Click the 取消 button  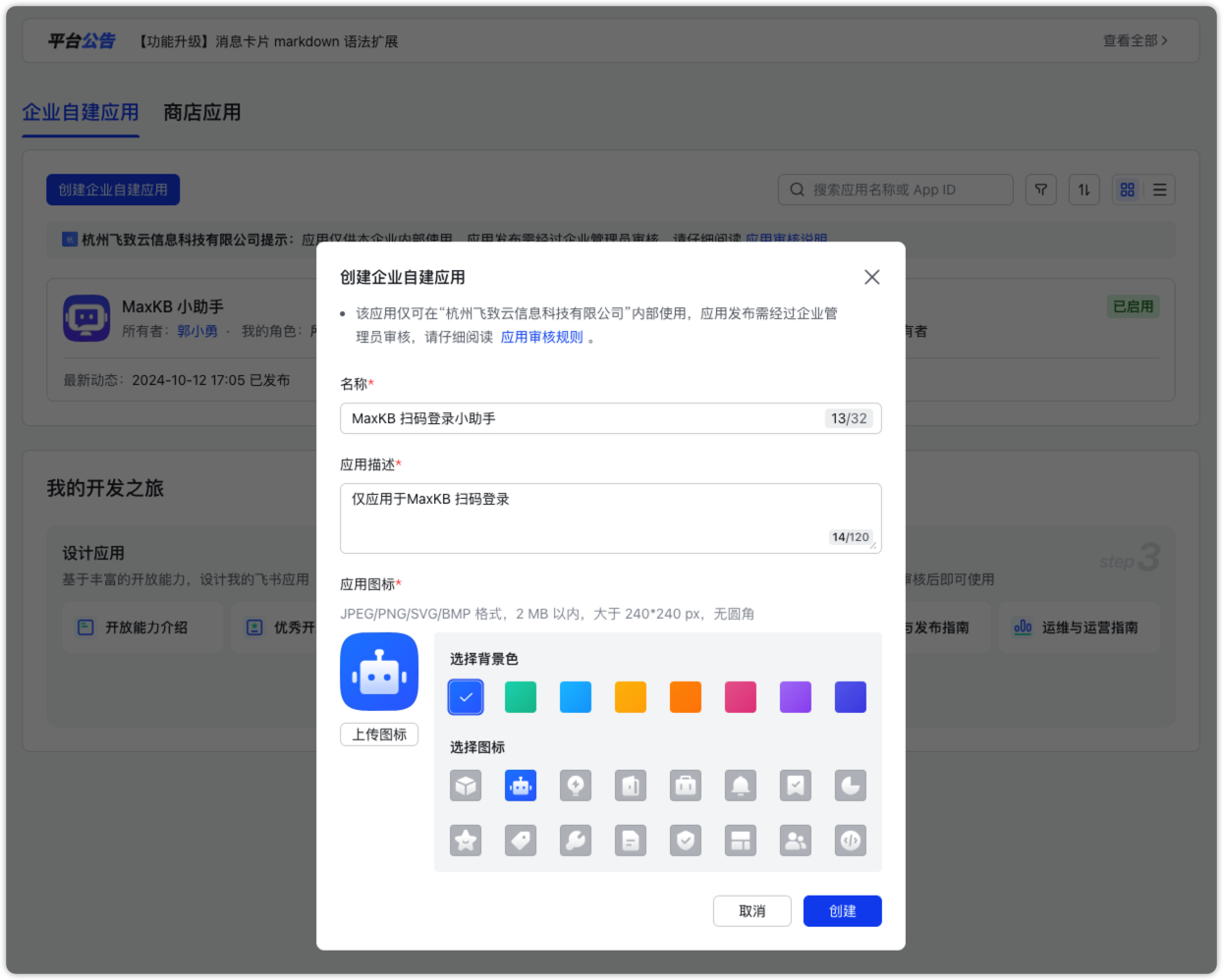[x=752, y=911]
